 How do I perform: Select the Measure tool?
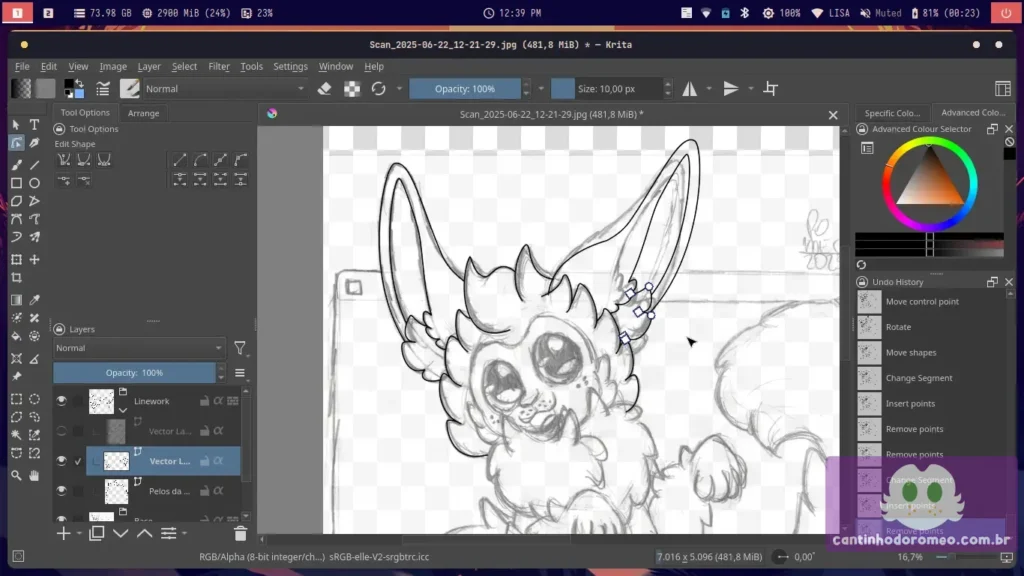coord(35,359)
